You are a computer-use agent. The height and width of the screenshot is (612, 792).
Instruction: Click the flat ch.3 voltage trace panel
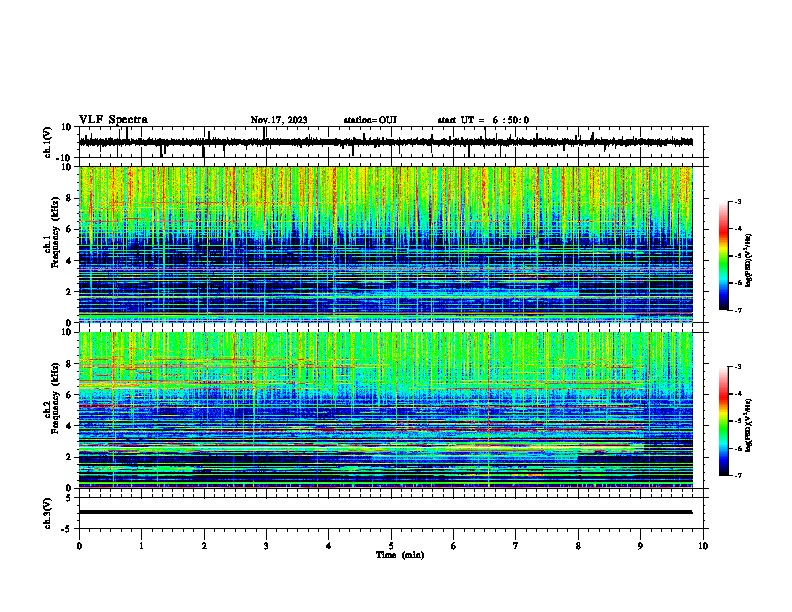[391, 513]
